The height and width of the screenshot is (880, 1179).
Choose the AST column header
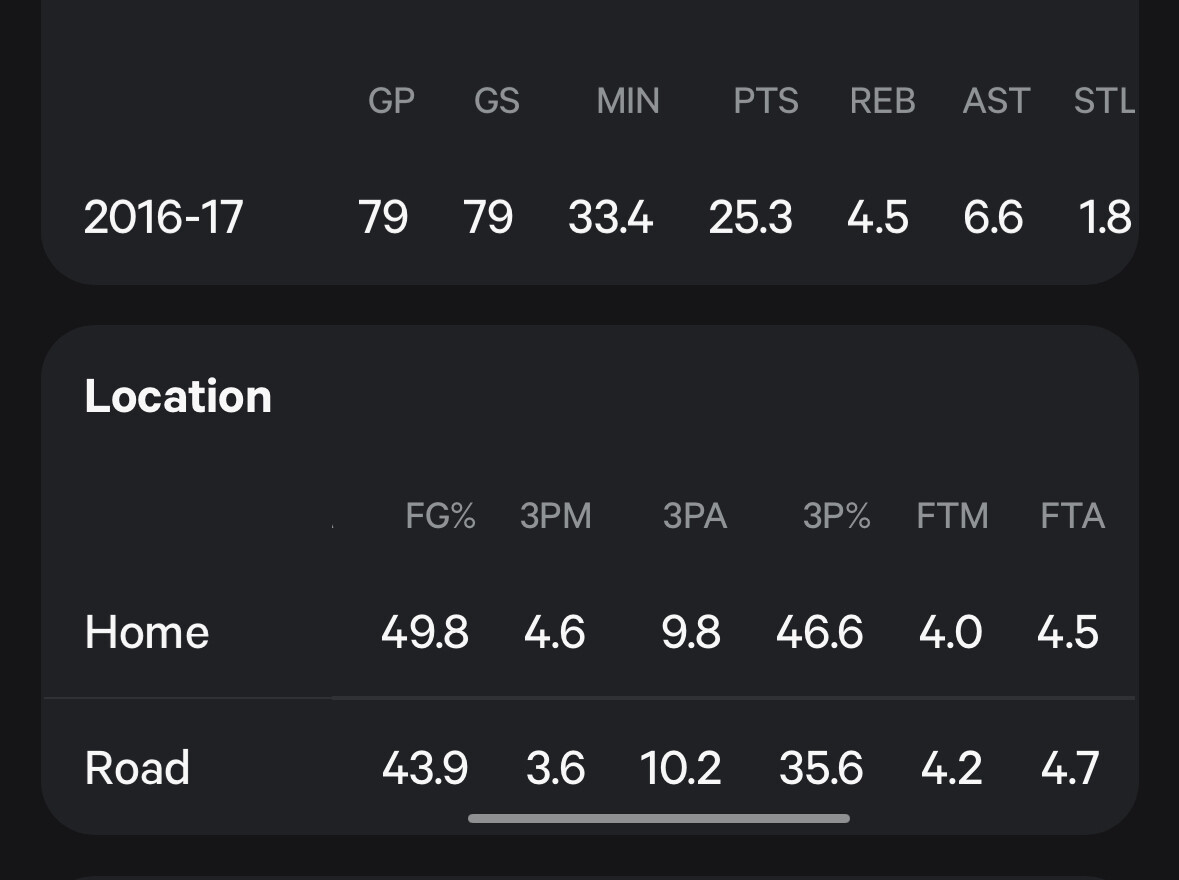[x=996, y=101]
